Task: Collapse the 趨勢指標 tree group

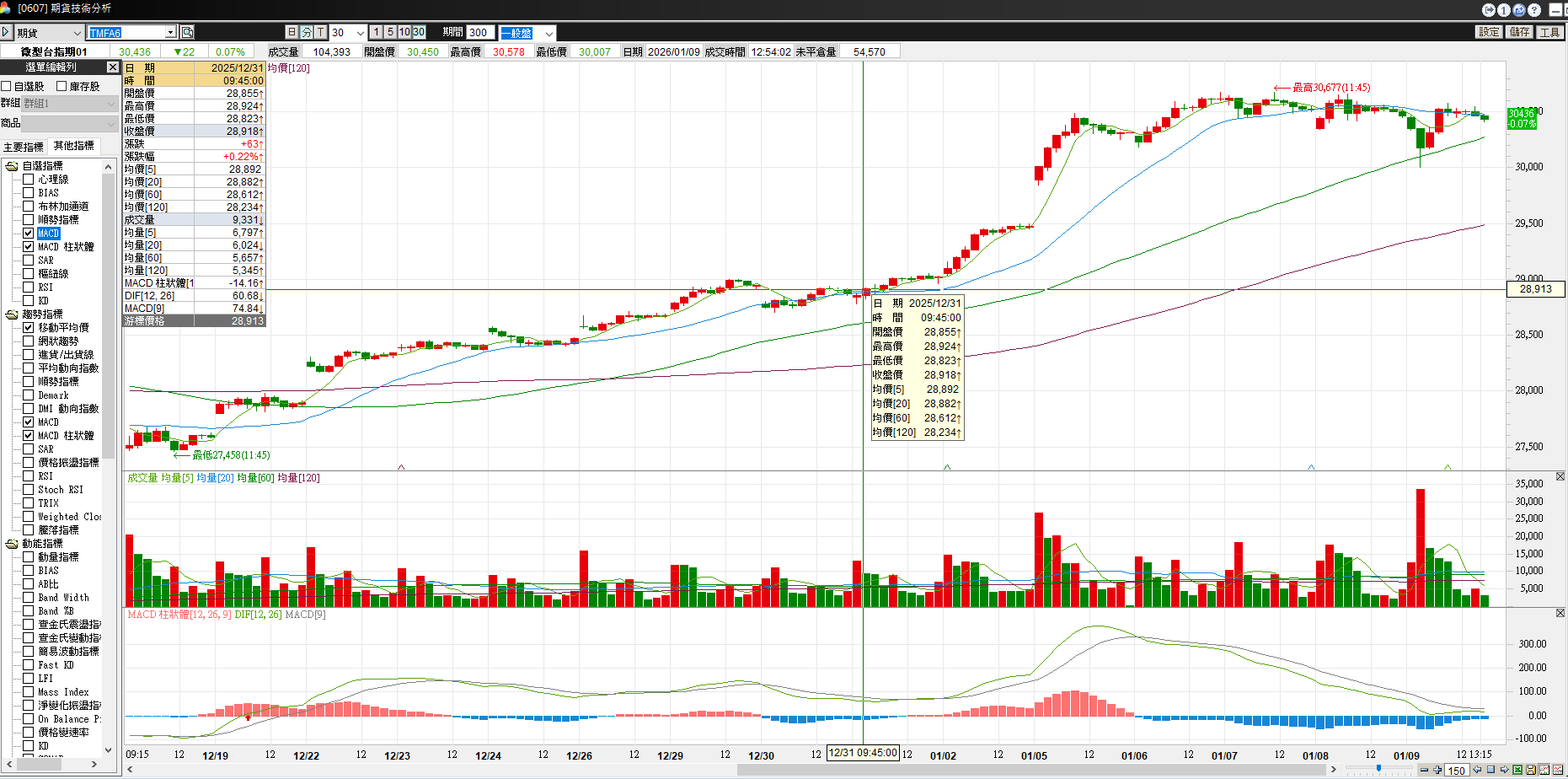Action: [12, 314]
